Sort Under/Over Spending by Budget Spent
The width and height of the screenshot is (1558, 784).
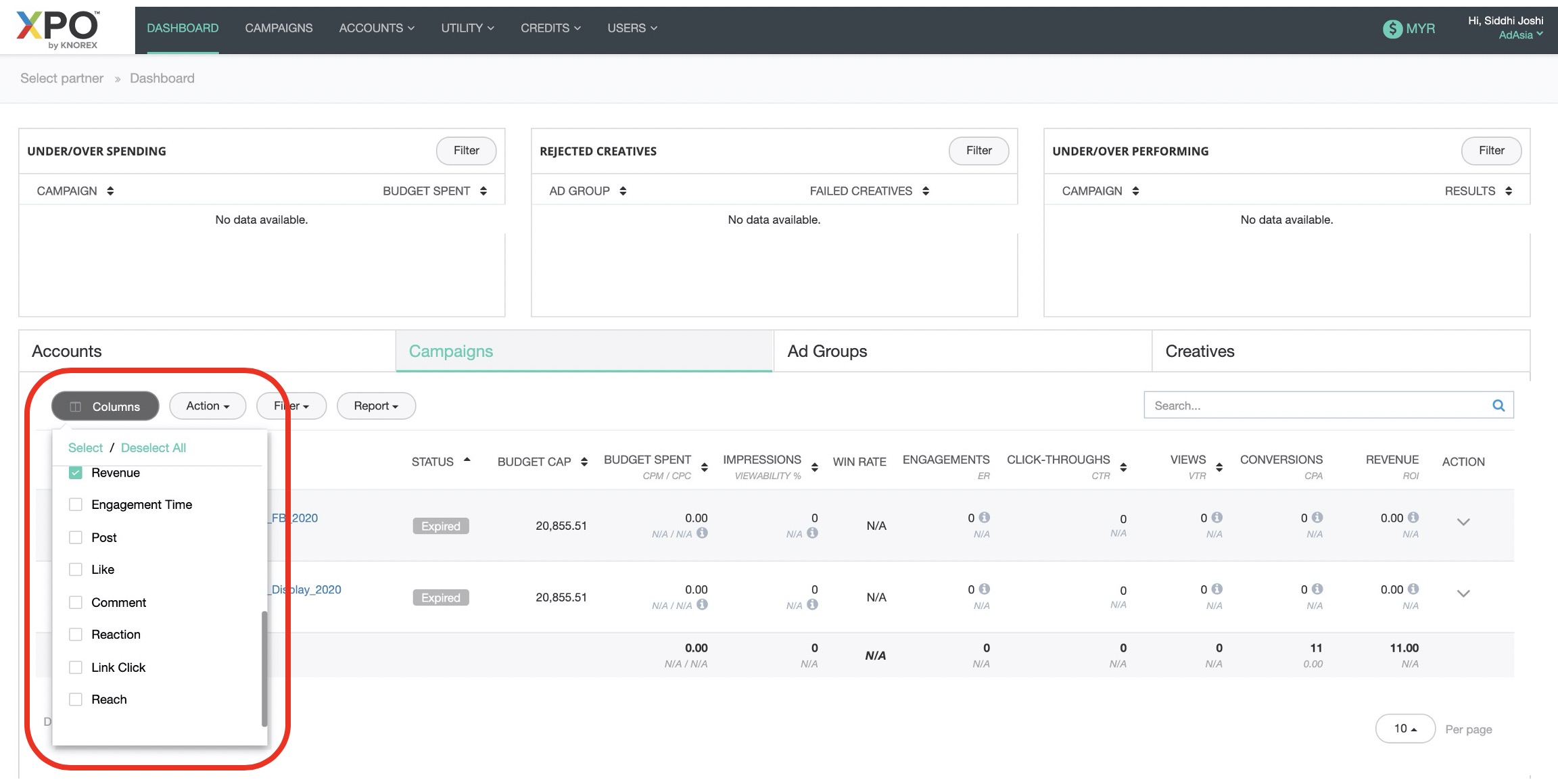tap(483, 191)
